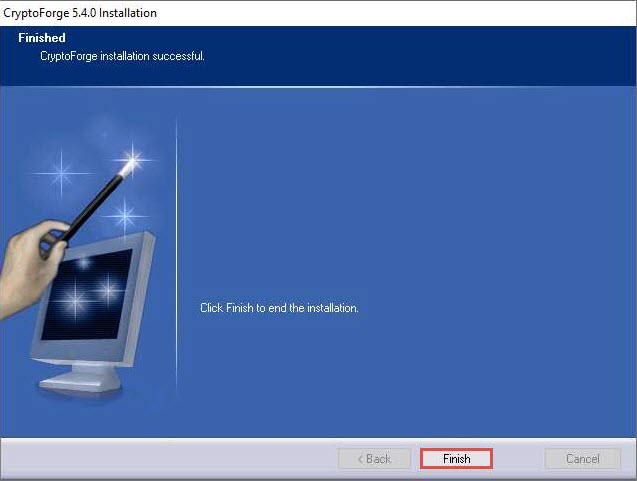Image resolution: width=637 pixels, height=481 pixels.
Task: Click the dark monitor screen with stars
Action: point(88,295)
